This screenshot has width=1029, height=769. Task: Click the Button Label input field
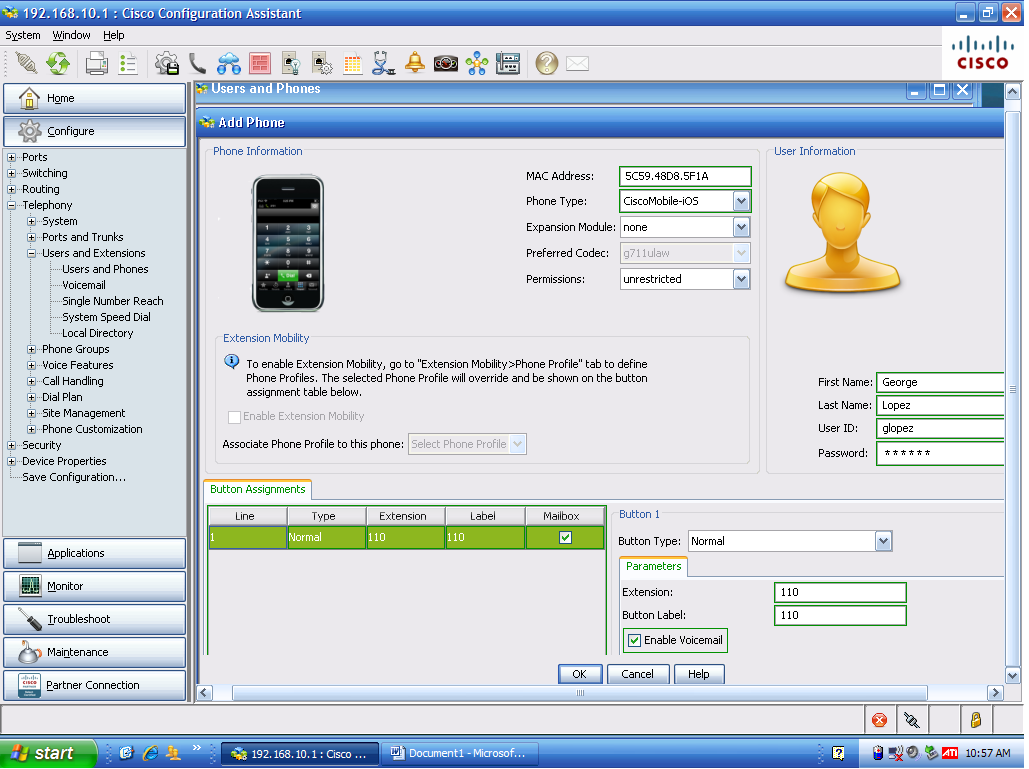(x=840, y=615)
